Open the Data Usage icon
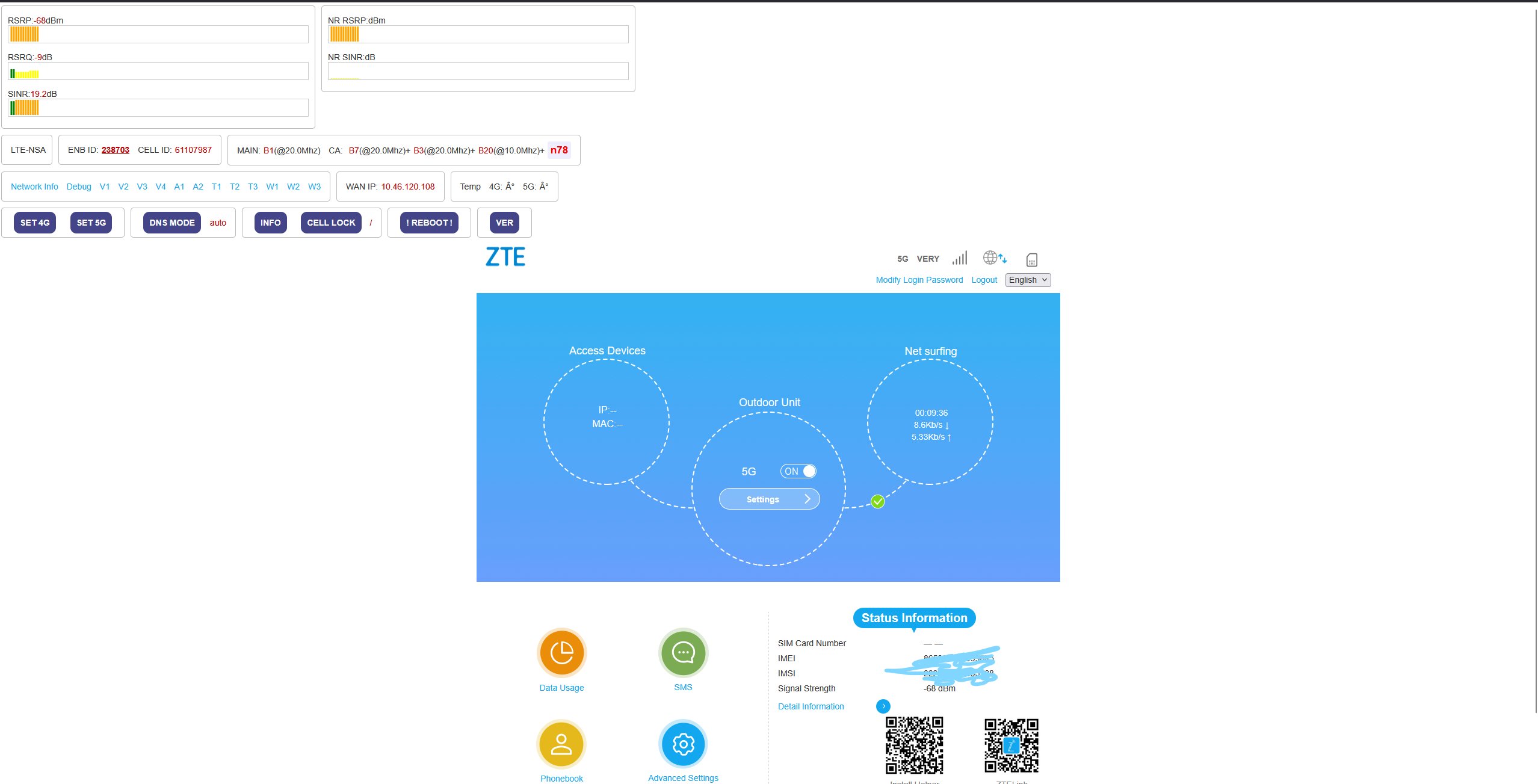1538x784 pixels. click(561, 653)
